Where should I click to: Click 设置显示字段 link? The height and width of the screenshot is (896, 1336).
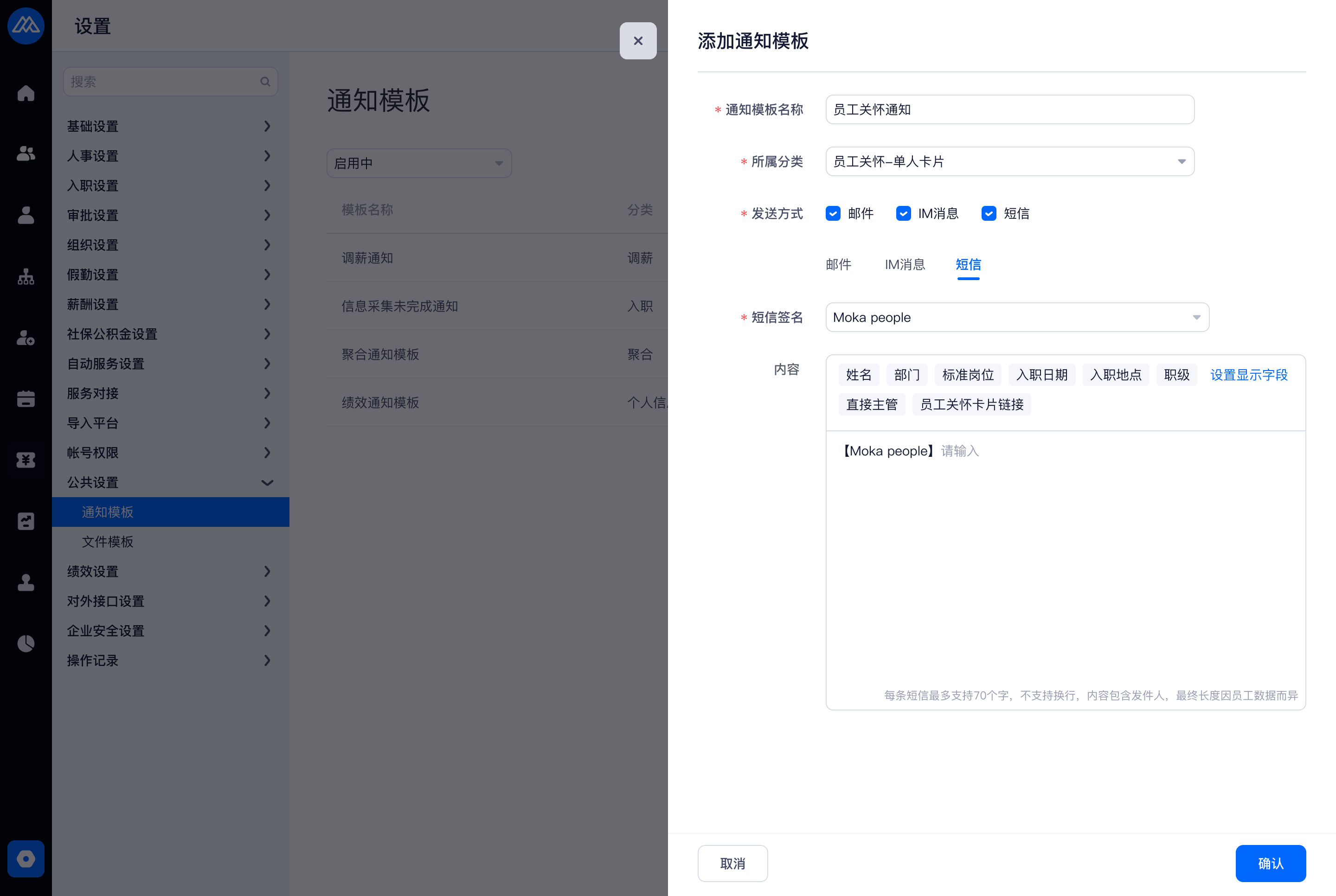1249,375
